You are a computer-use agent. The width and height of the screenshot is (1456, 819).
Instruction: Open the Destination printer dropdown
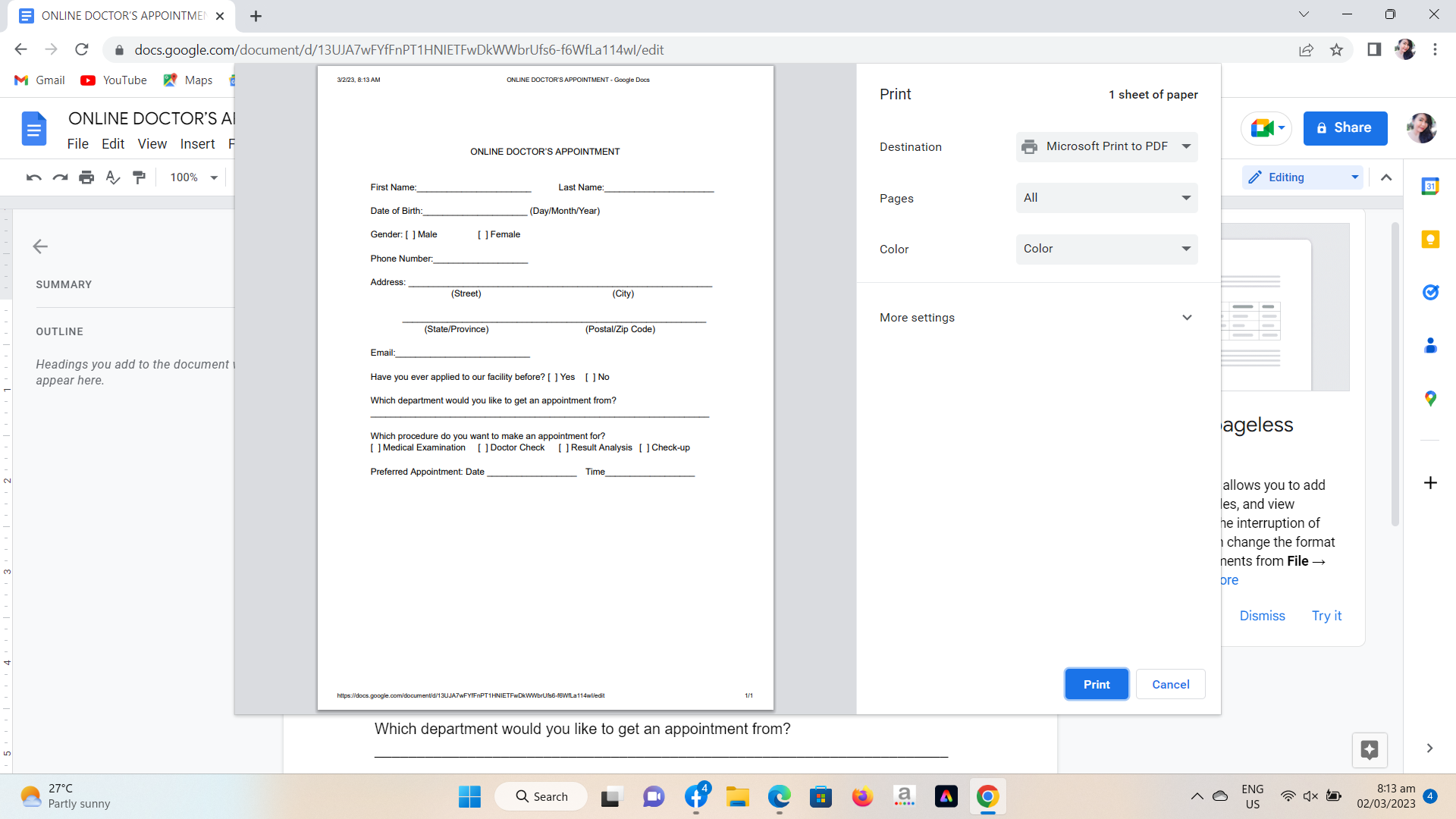[x=1106, y=146]
